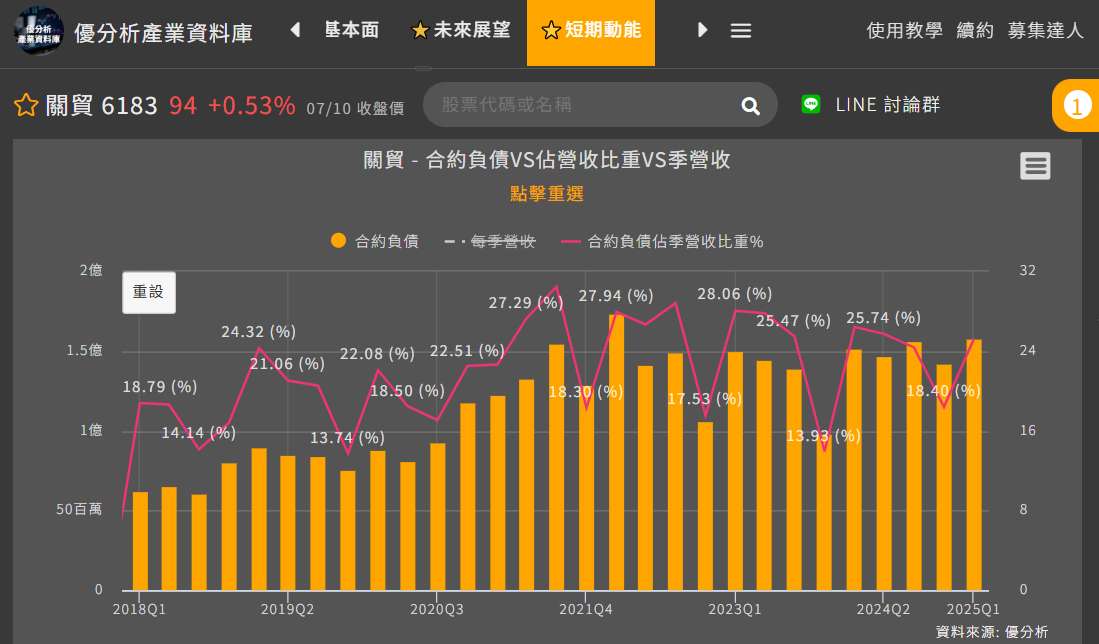Switch to the 基本面 tab
Screen dimensions: 1099x644
[352, 29]
